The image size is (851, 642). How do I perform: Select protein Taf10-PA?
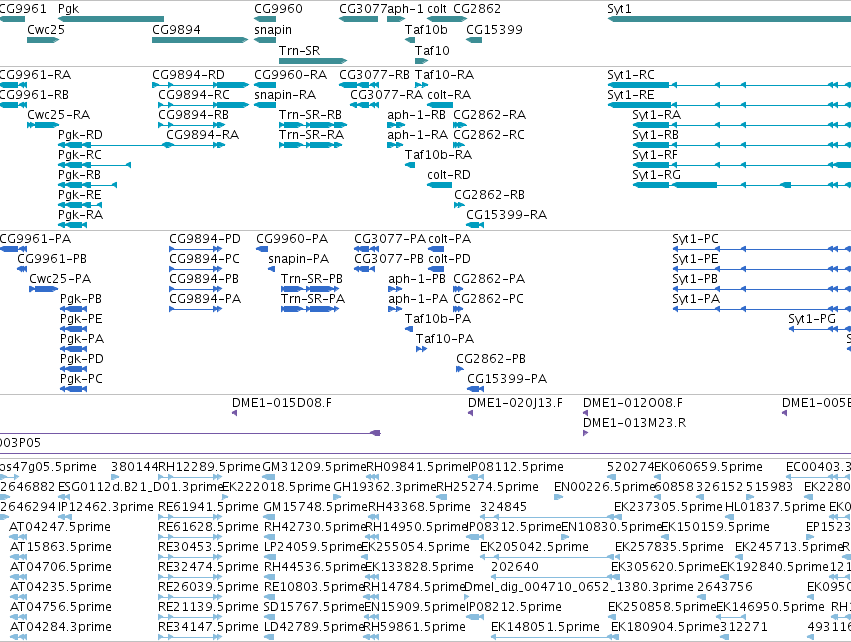(421, 349)
